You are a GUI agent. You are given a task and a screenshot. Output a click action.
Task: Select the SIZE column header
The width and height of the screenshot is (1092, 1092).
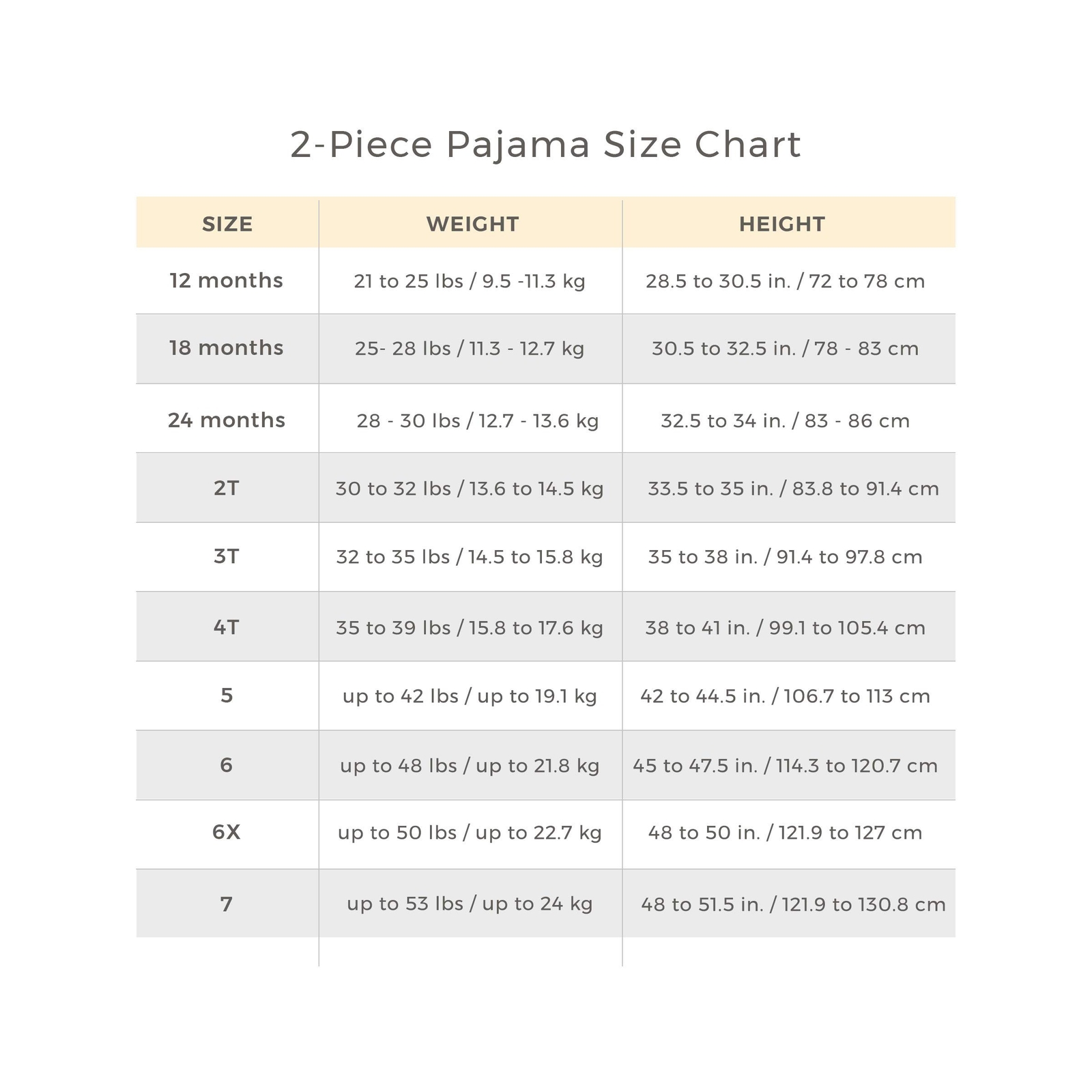pos(227,224)
